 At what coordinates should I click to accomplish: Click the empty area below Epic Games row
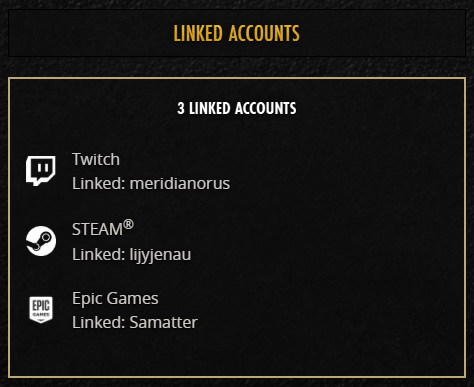237,353
